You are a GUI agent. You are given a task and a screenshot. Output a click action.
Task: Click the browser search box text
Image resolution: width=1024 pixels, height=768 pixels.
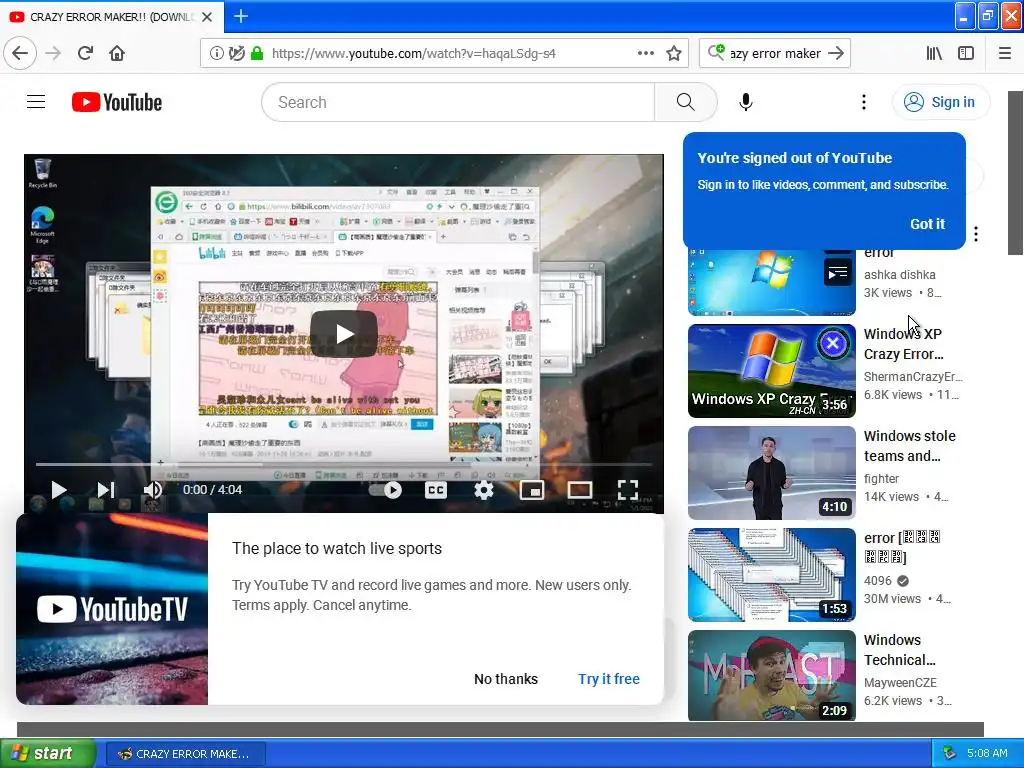(775, 53)
